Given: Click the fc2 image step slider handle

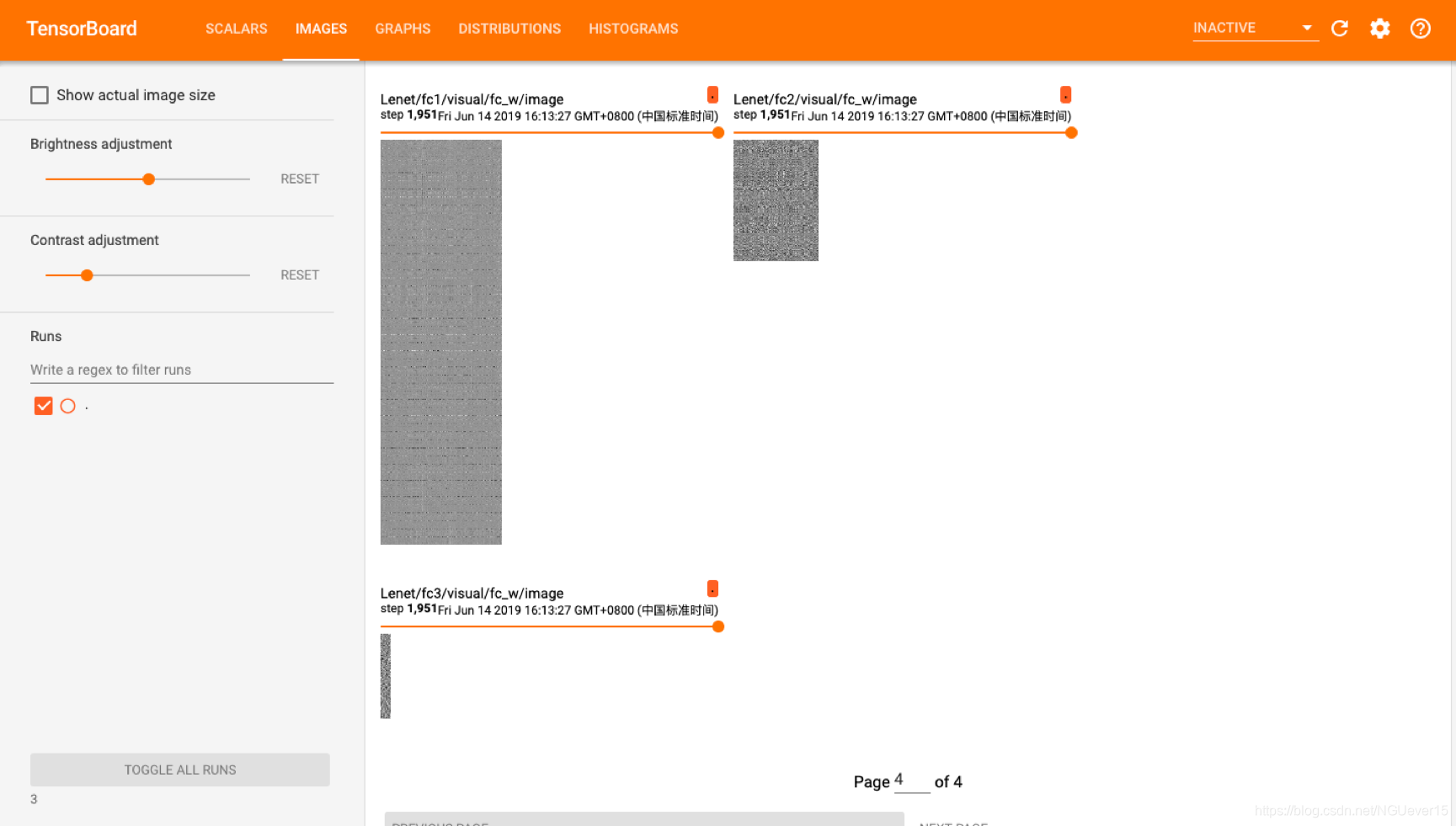Looking at the screenshot, I should click(1071, 132).
